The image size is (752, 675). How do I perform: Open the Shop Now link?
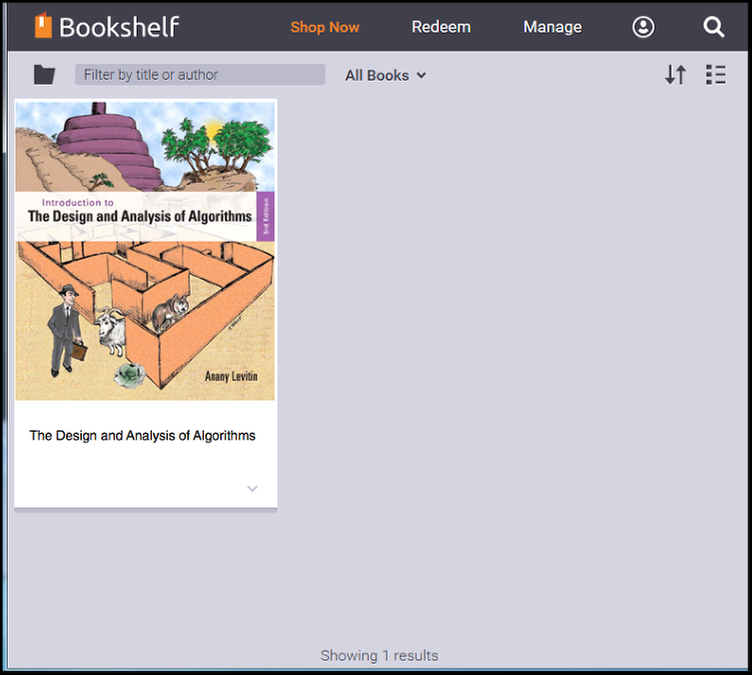[325, 27]
